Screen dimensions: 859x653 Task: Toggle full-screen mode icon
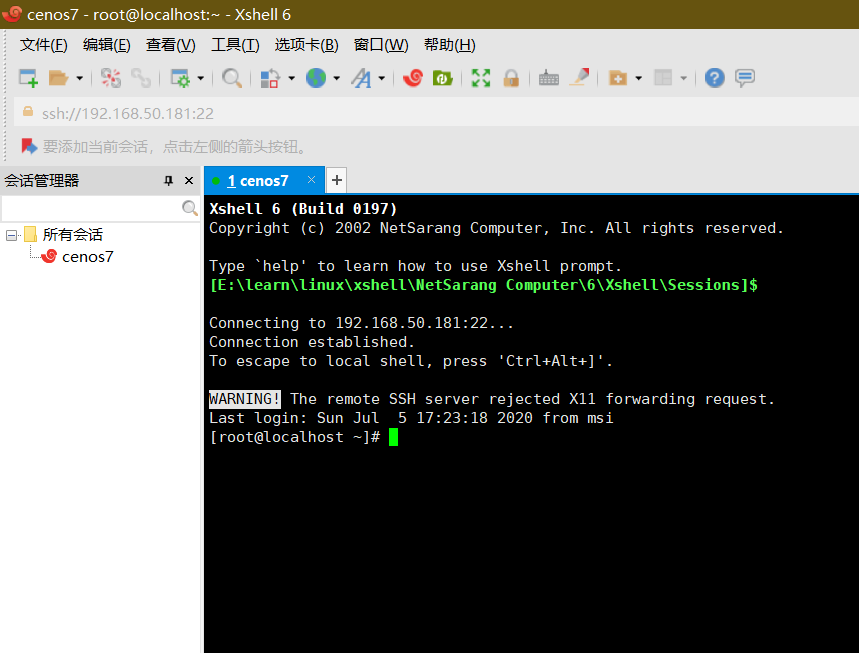(480, 77)
